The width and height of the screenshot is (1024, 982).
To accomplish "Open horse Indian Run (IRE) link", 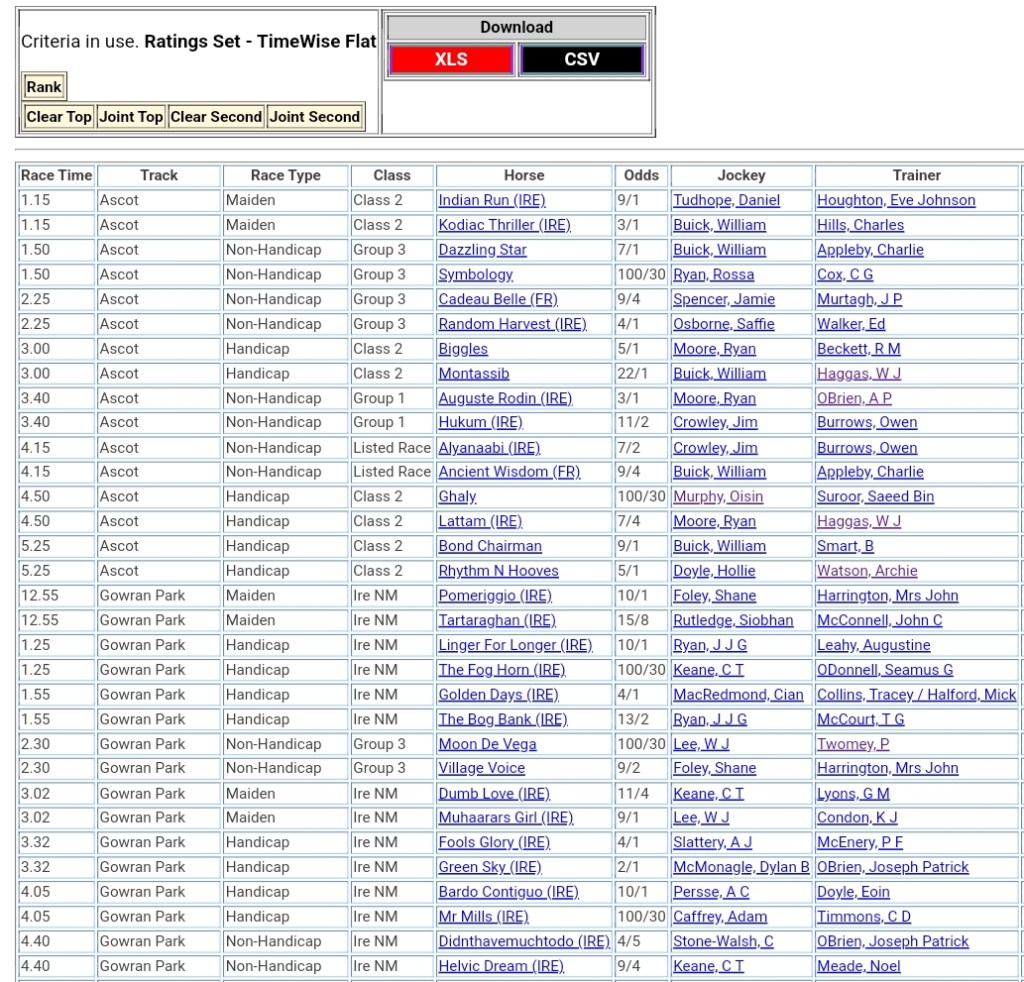I will (x=491, y=201).
